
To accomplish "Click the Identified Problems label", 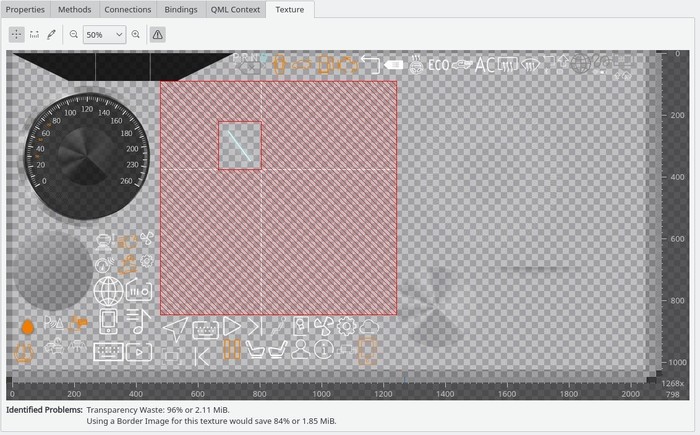I will pyautogui.click(x=44, y=410).
